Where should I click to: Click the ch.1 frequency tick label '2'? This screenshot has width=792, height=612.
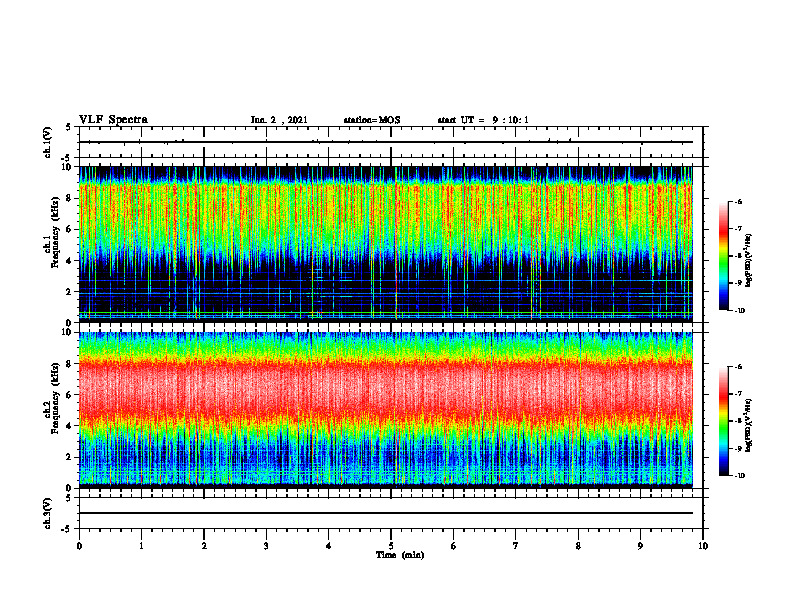pyautogui.click(x=70, y=291)
